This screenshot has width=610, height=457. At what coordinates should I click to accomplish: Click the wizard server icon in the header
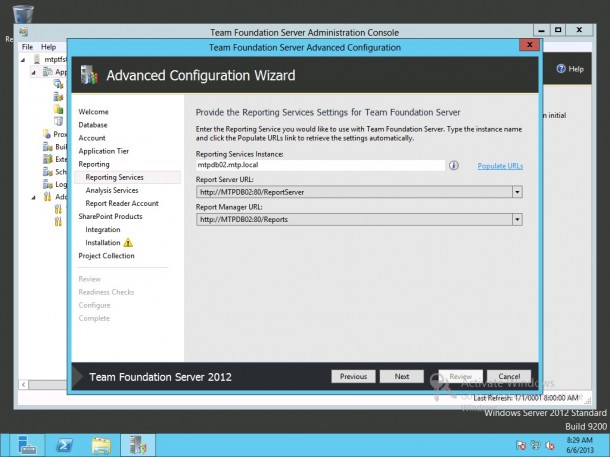coord(89,75)
